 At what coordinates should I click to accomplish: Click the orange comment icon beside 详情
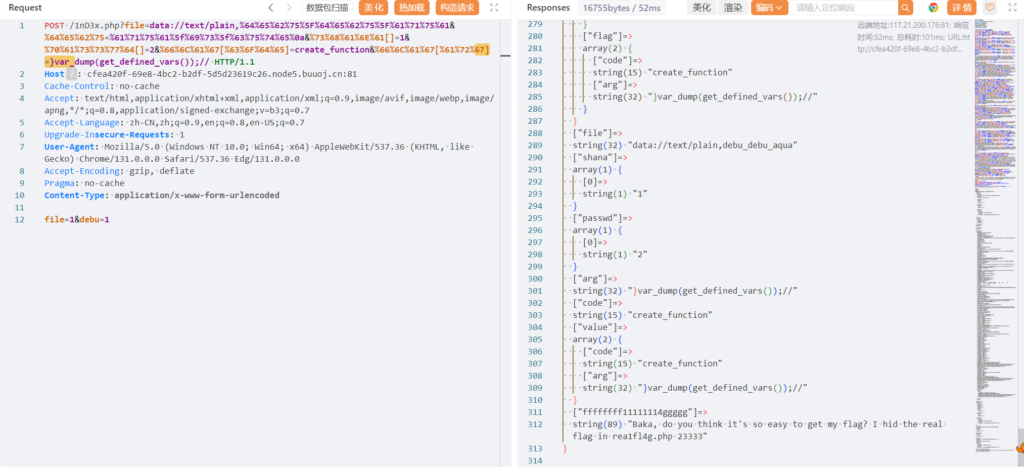point(989,8)
